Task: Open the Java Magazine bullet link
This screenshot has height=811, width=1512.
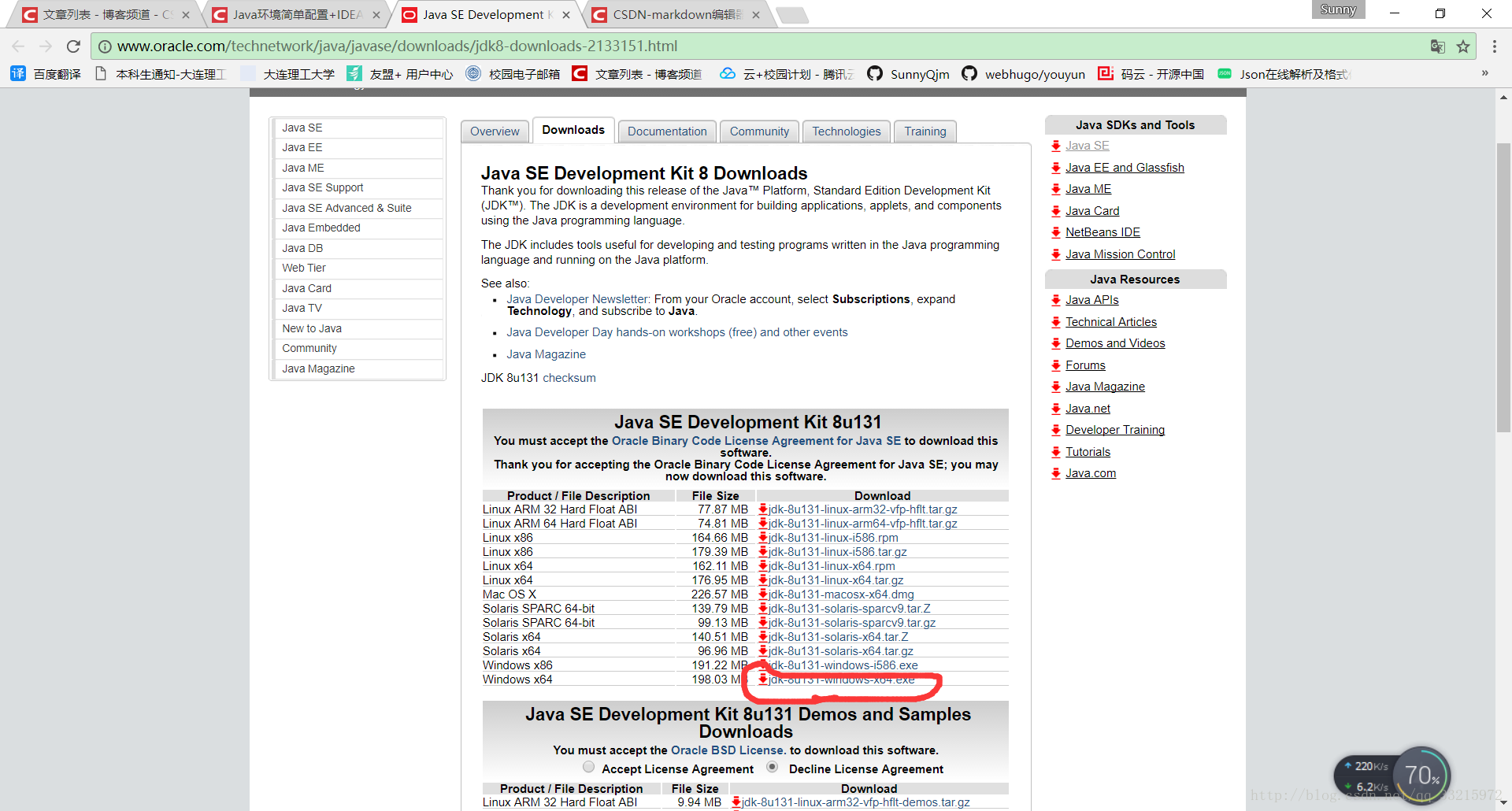Action: pyautogui.click(x=546, y=354)
